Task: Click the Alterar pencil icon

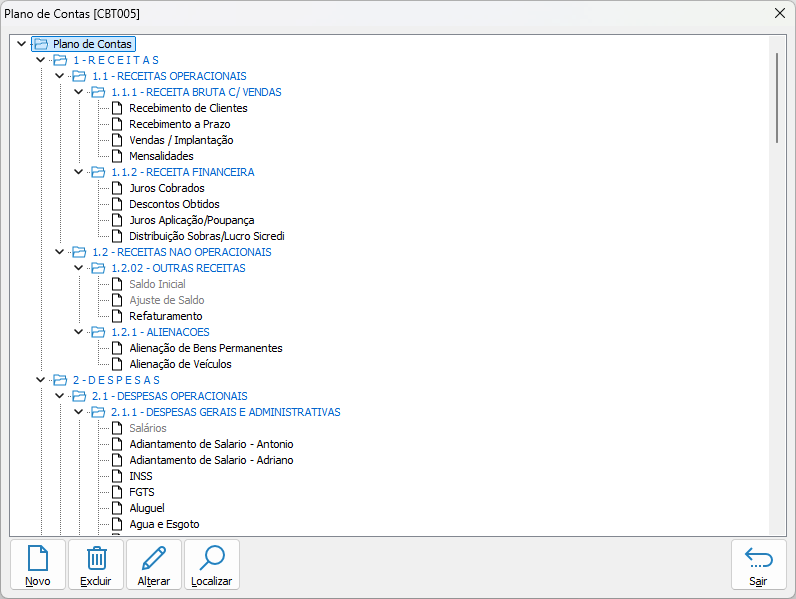Action: point(154,558)
